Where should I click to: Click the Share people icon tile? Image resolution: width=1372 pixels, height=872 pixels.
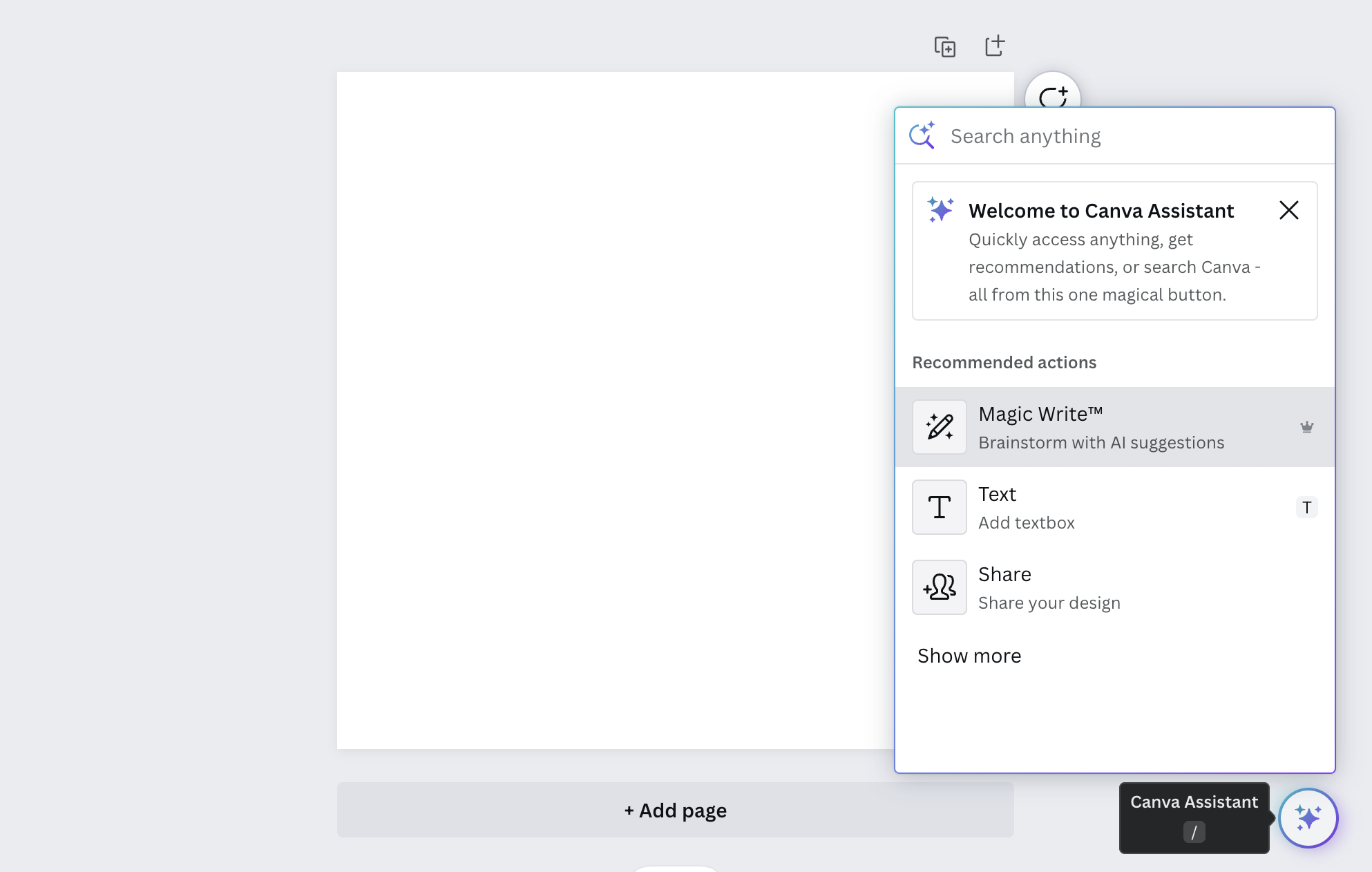pos(939,587)
